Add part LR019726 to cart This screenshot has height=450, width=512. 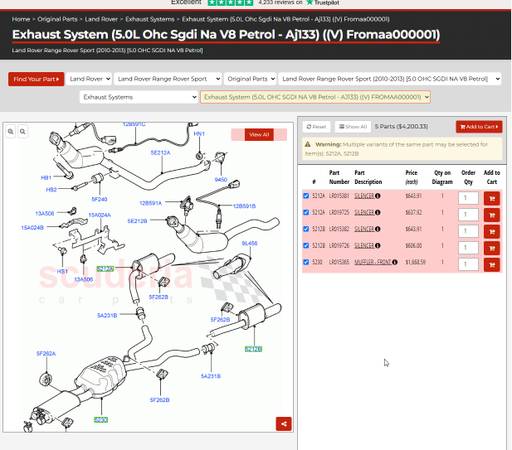(492, 248)
